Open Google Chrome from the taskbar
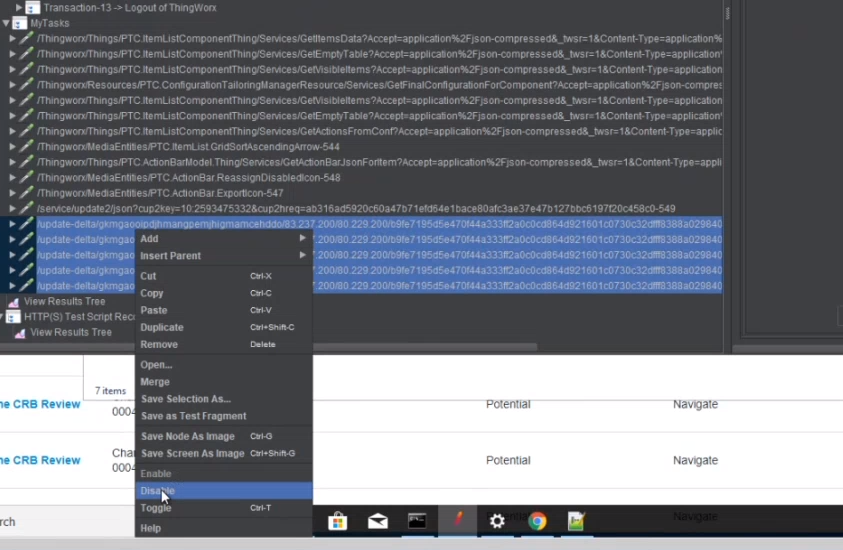Viewport: 843px width, 550px height. [x=537, y=521]
